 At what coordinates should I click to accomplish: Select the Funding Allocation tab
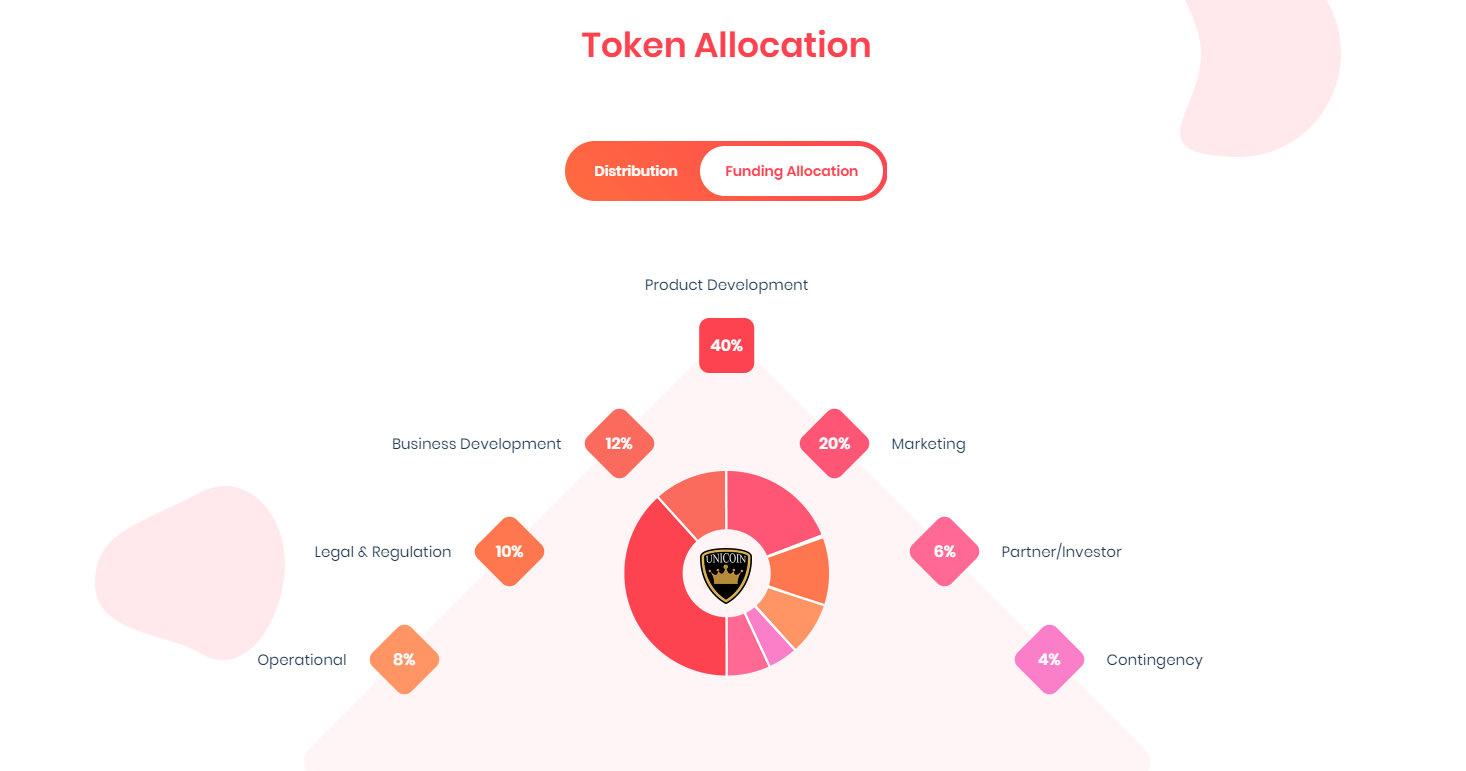coord(791,171)
